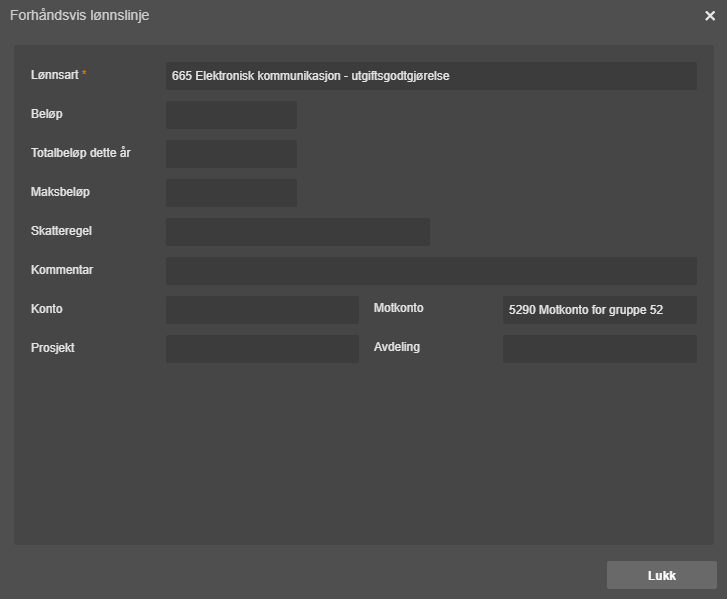Click the Motkonto label

[398, 308]
